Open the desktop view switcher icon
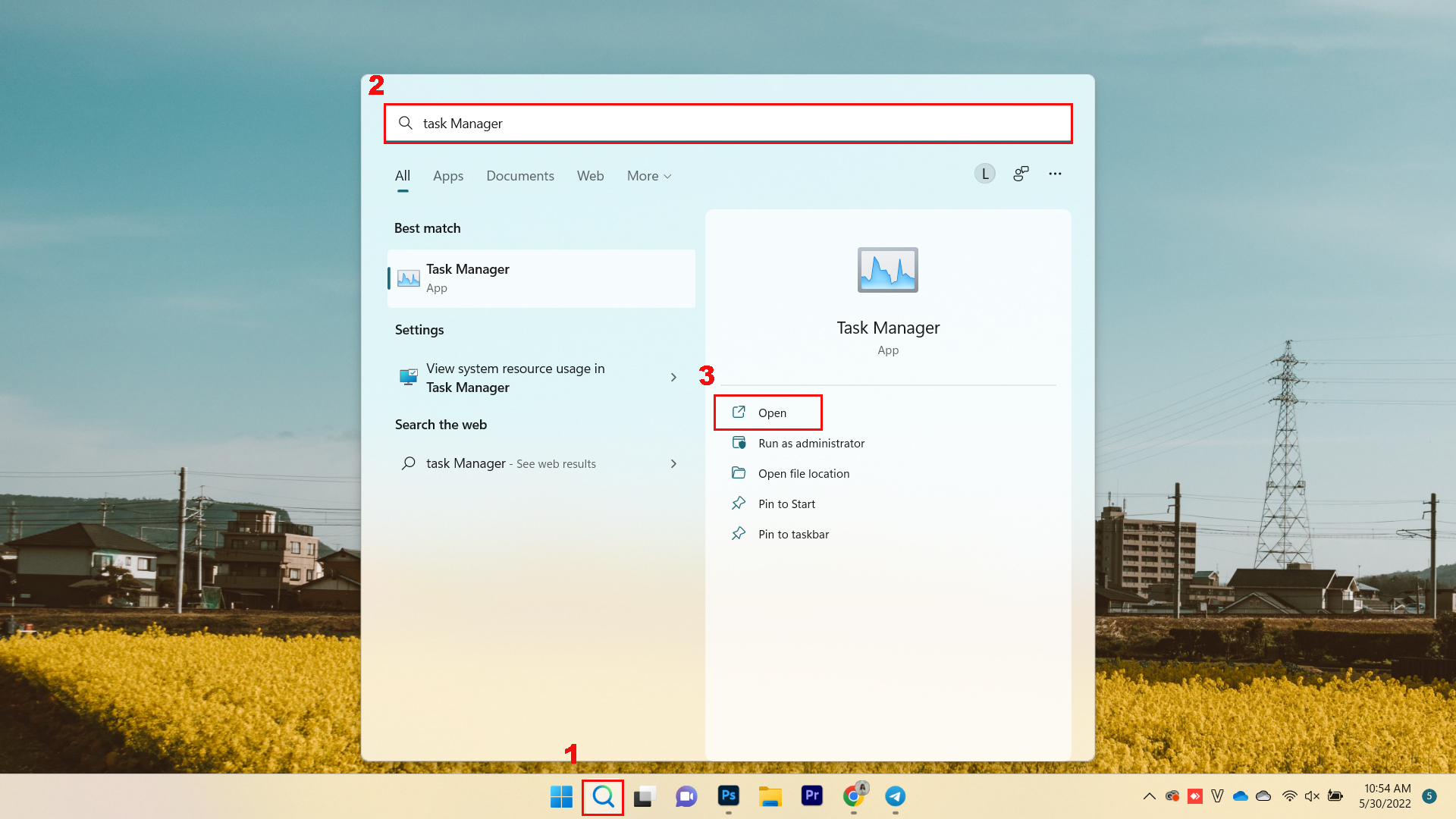This screenshot has height=819, width=1456. pyautogui.click(x=644, y=796)
